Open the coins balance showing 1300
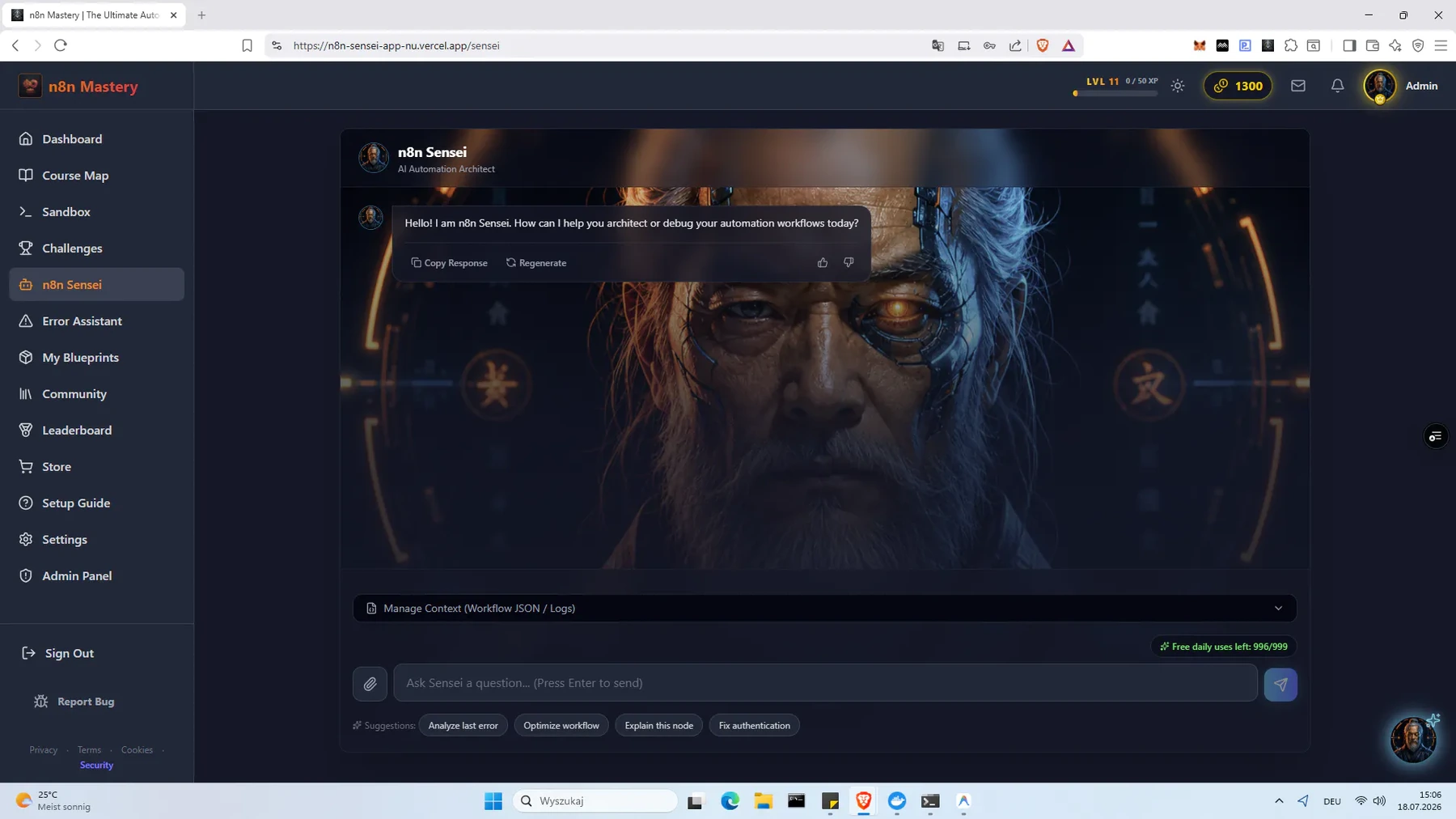Viewport: 1456px width, 819px height. click(1238, 86)
